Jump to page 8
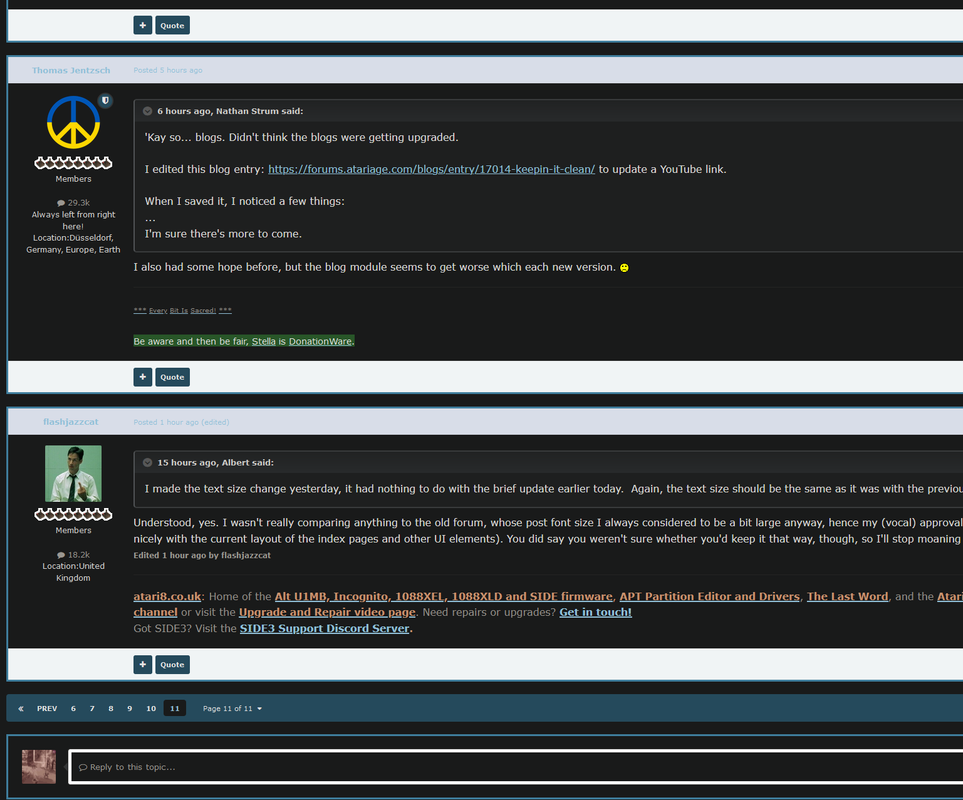The image size is (963, 800). coord(111,709)
